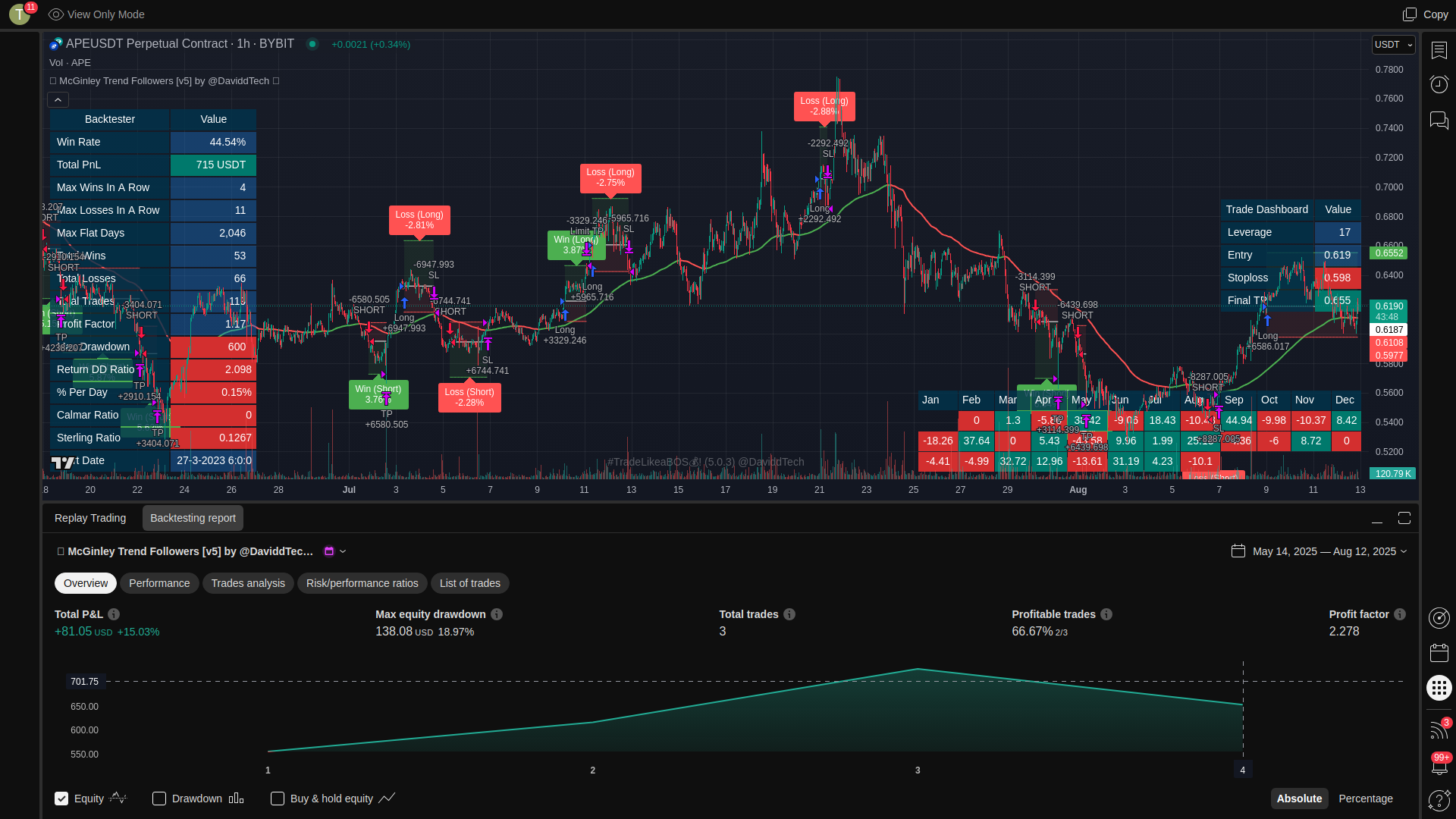Select the Absolute display mode
Screen dimensions: 1456x819
pos(1299,799)
